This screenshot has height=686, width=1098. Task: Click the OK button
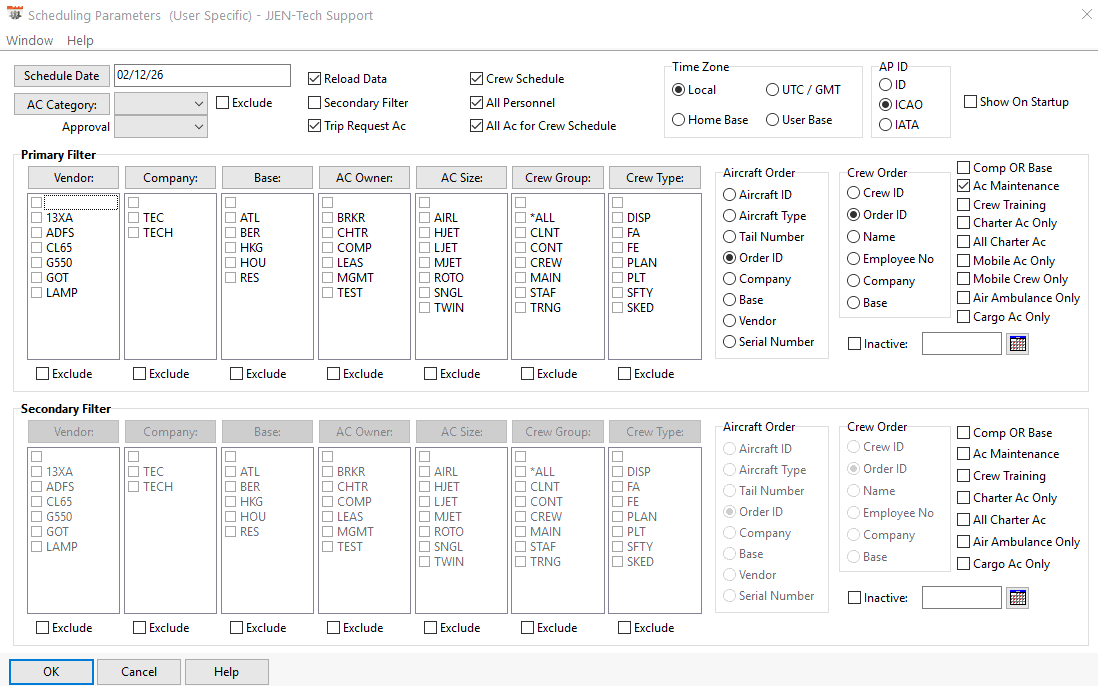coord(51,672)
